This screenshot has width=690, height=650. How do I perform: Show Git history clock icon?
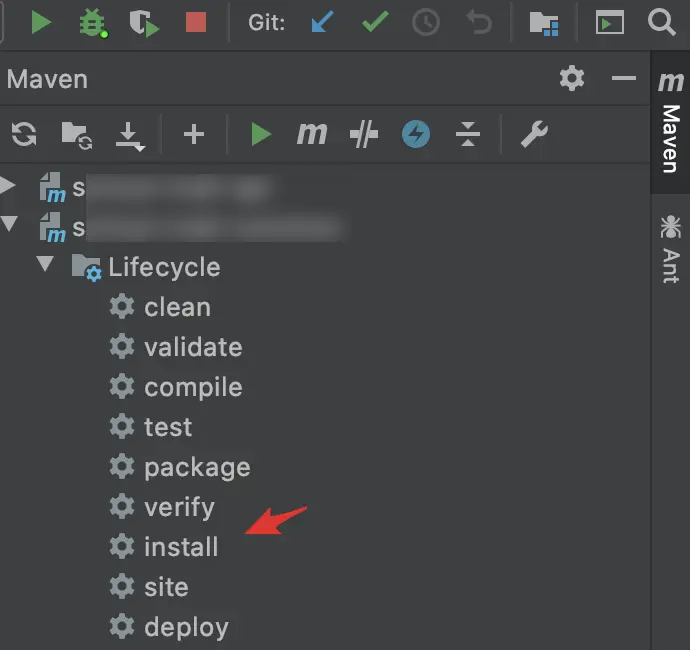coord(426,22)
